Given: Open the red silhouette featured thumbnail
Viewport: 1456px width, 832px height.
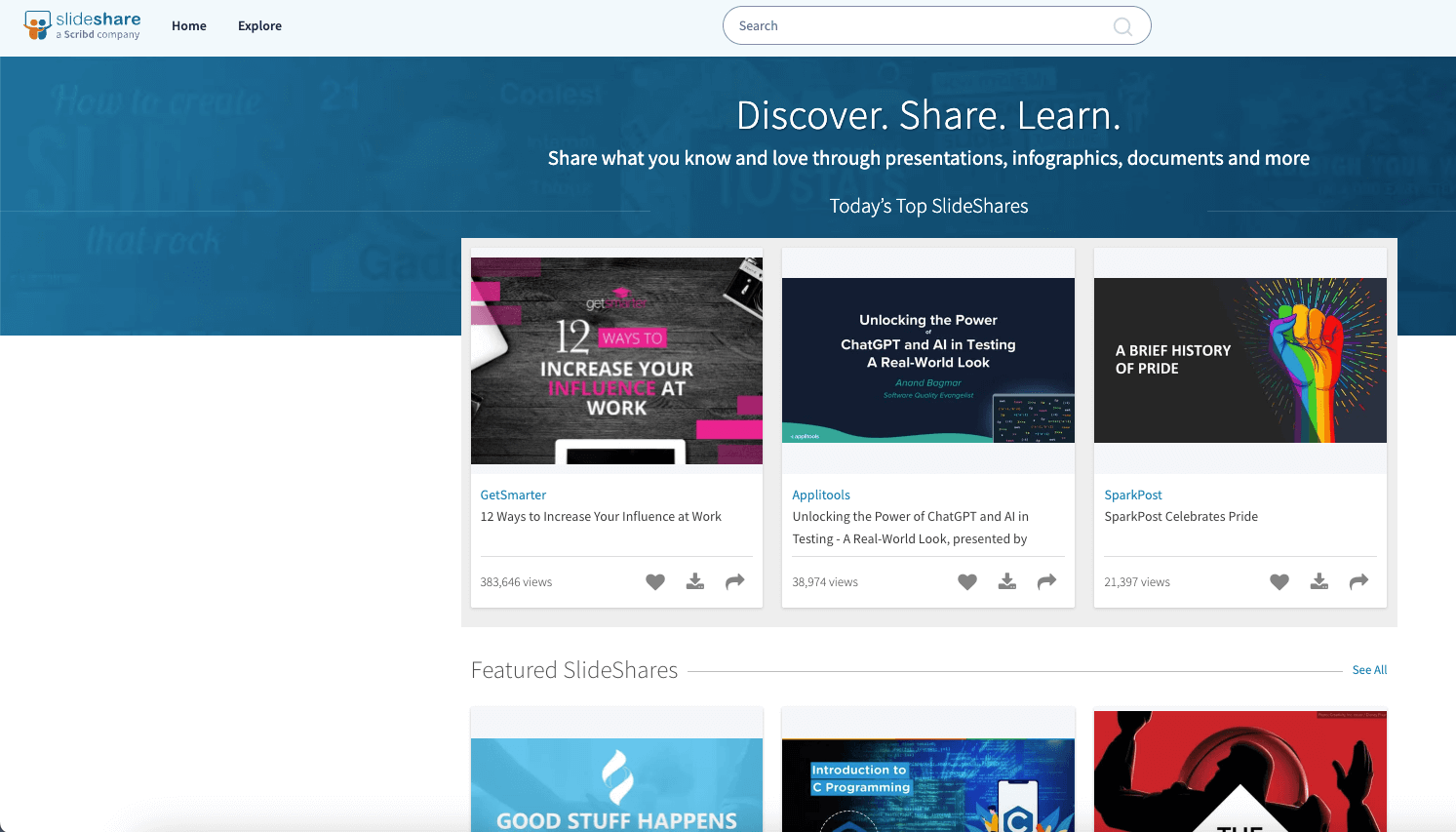Looking at the screenshot, I should 1240,772.
